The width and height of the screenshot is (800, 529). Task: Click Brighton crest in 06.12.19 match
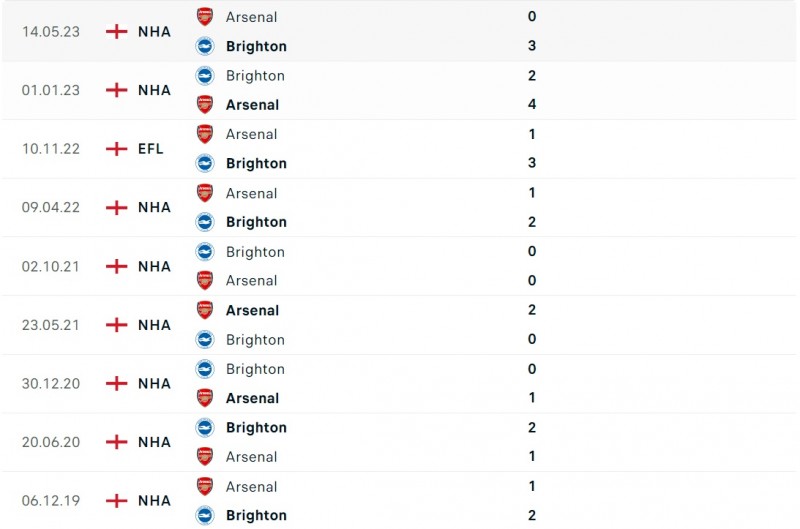205,515
